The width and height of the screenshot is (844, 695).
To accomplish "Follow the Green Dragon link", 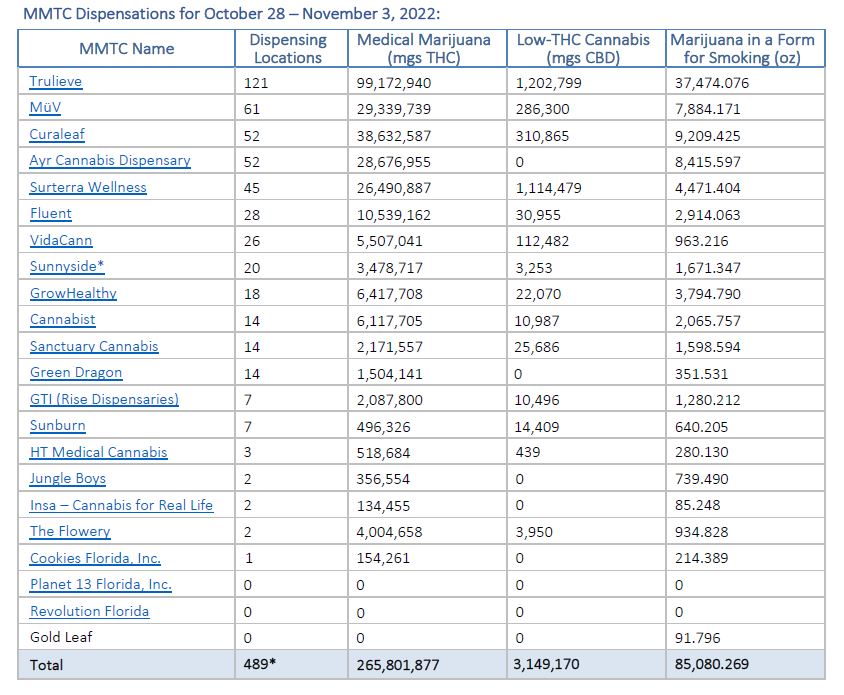I will (76, 373).
